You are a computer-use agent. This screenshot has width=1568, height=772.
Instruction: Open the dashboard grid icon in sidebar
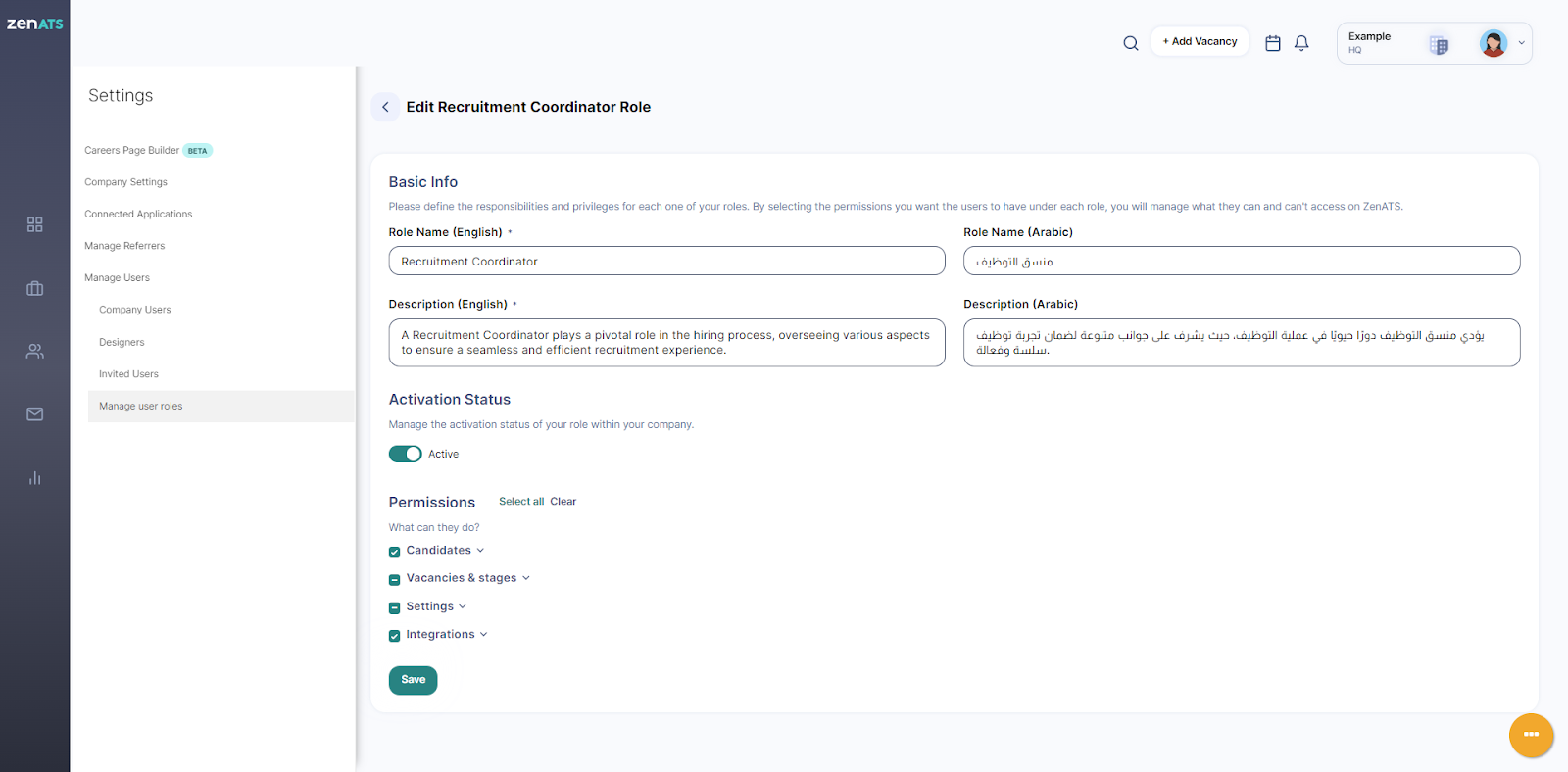pyautogui.click(x=35, y=224)
